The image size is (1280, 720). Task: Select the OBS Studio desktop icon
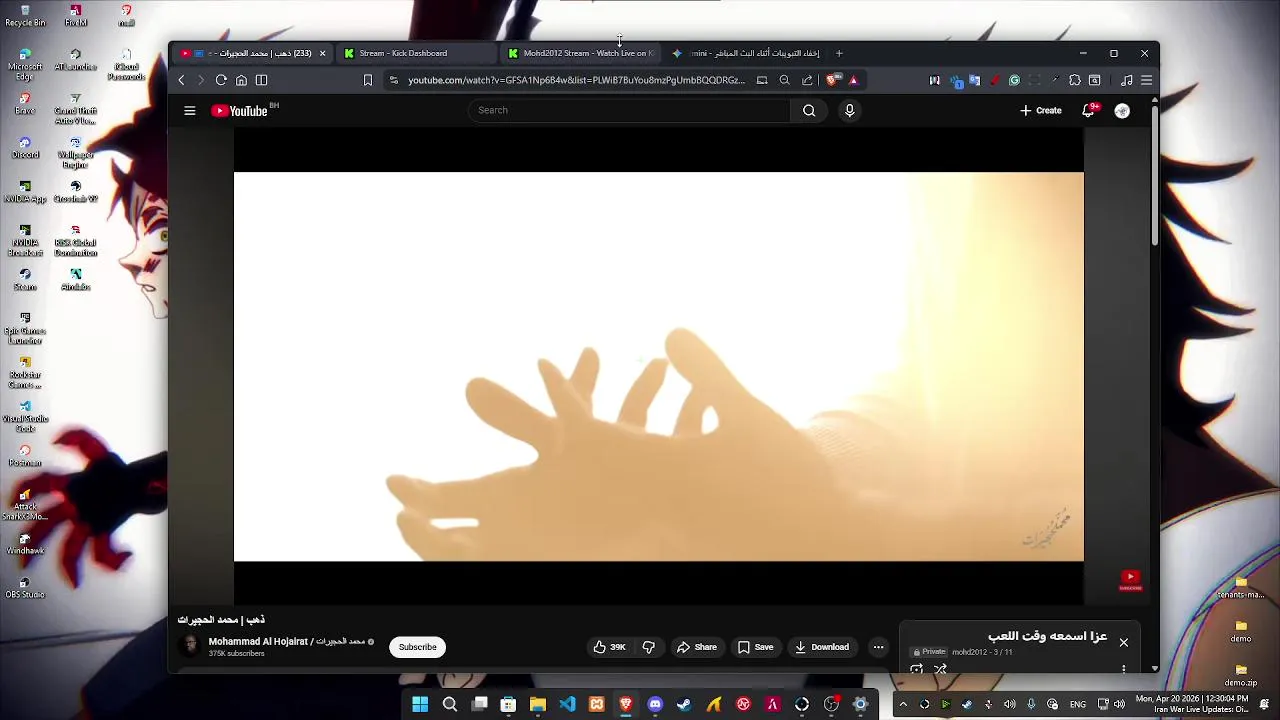[25, 588]
